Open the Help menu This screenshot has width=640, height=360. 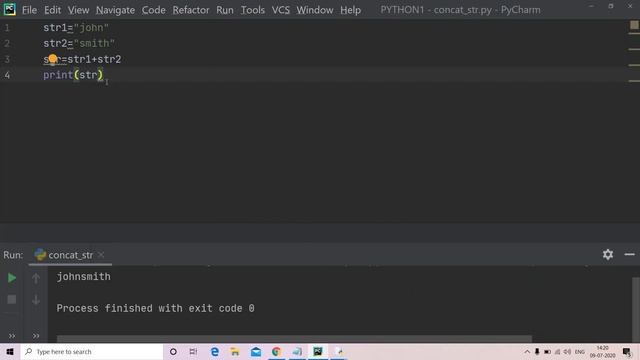click(x=350, y=10)
